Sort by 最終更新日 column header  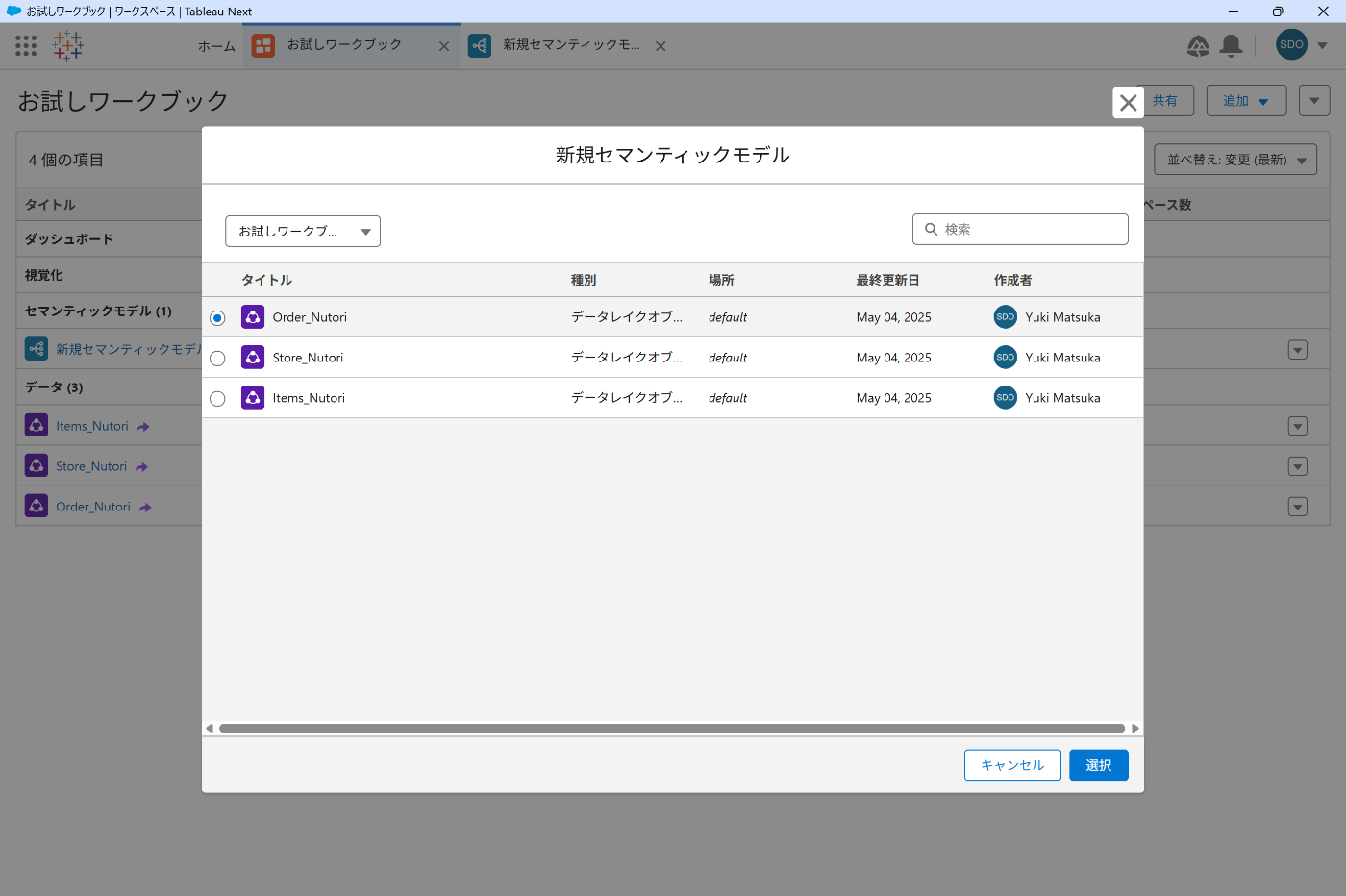[887, 280]
